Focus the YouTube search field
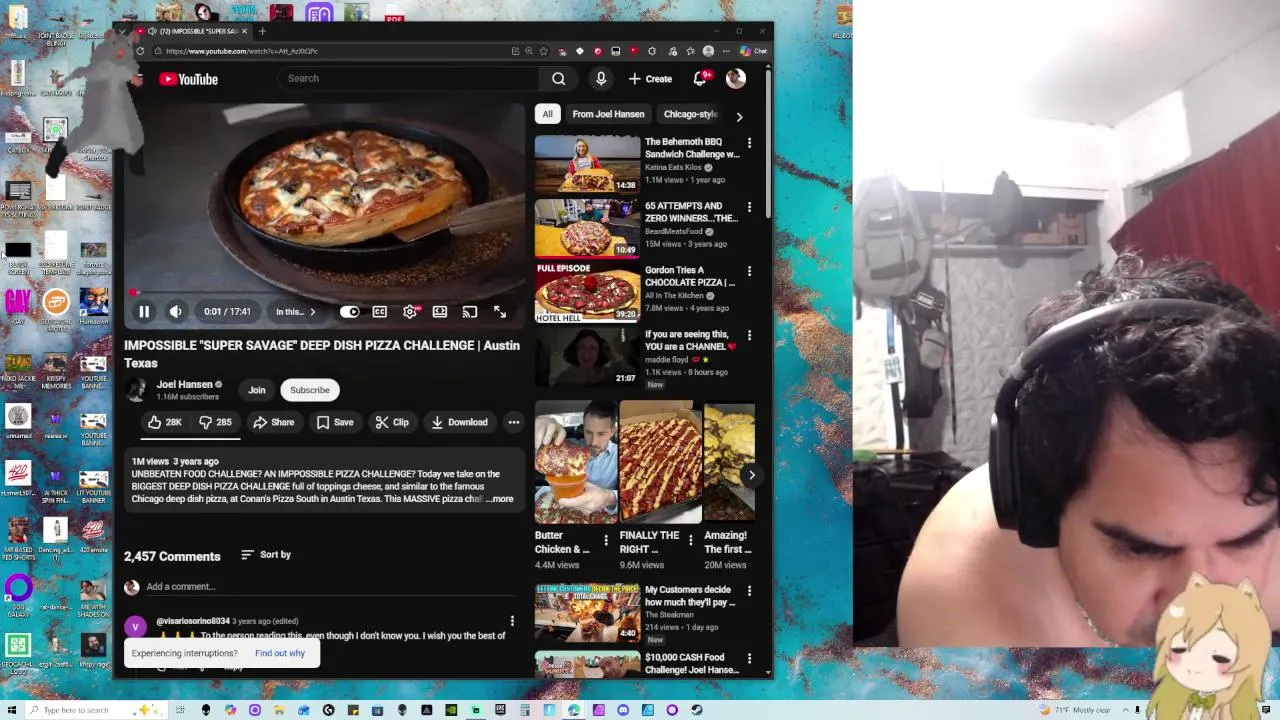This screenshot has height=720, width=1280. point(407,78)
